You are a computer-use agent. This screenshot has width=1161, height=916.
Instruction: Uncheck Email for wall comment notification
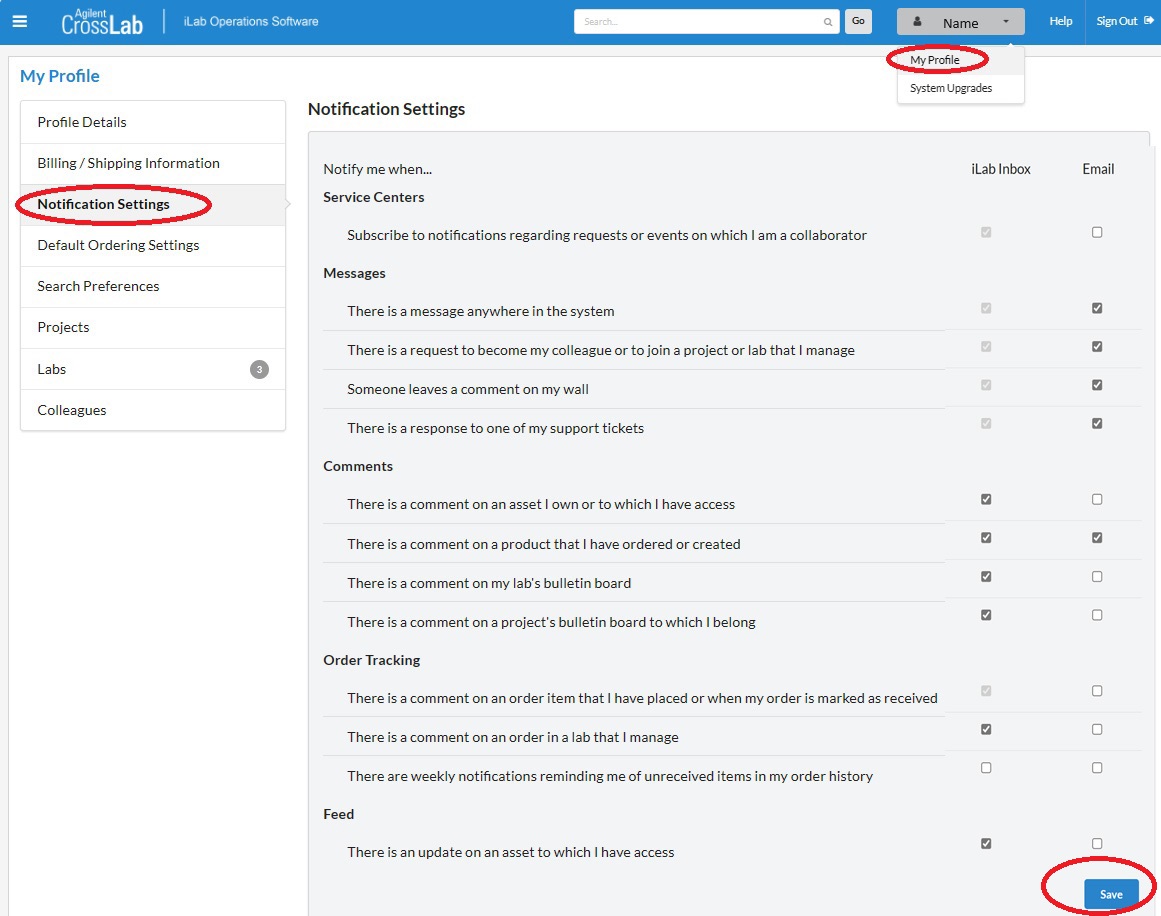[x=1097, y=385]
